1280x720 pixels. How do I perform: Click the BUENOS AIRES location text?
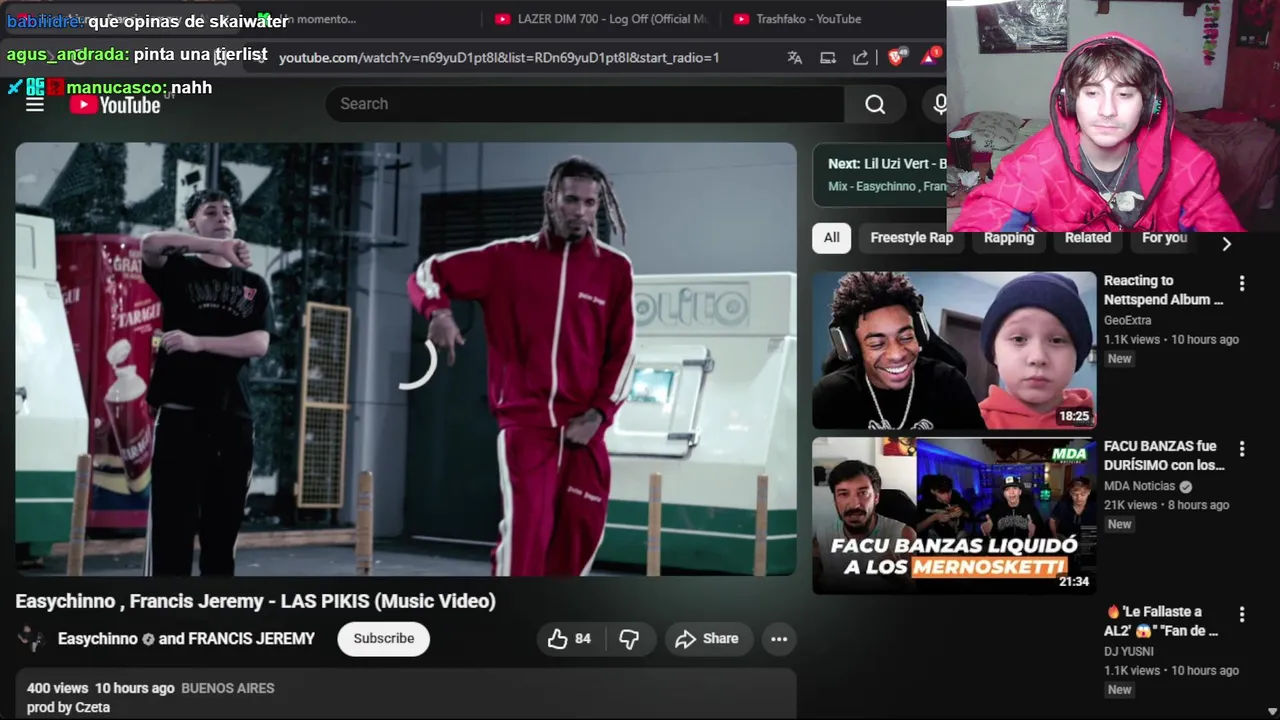click(x=228, y=688)
